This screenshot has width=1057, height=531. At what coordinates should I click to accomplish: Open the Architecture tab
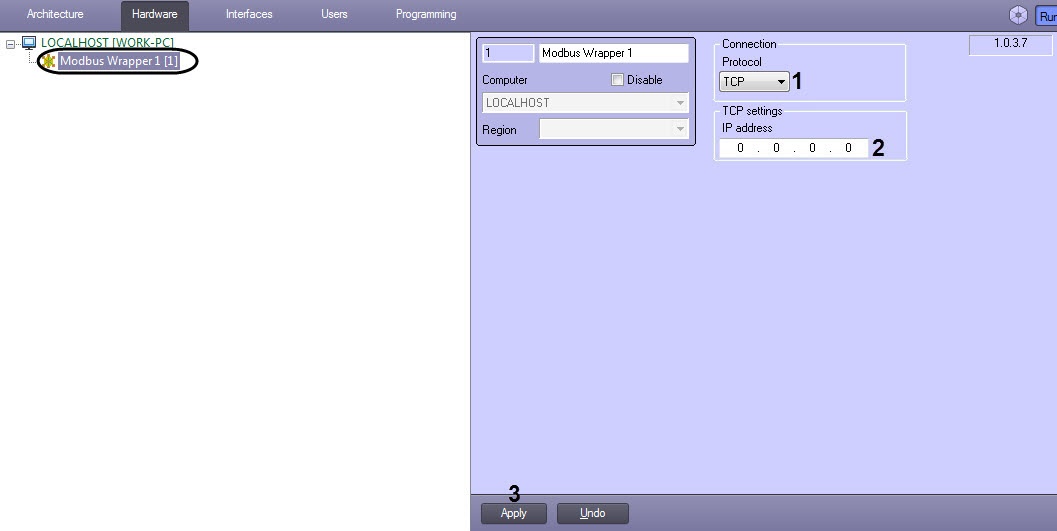coord(55,14)
